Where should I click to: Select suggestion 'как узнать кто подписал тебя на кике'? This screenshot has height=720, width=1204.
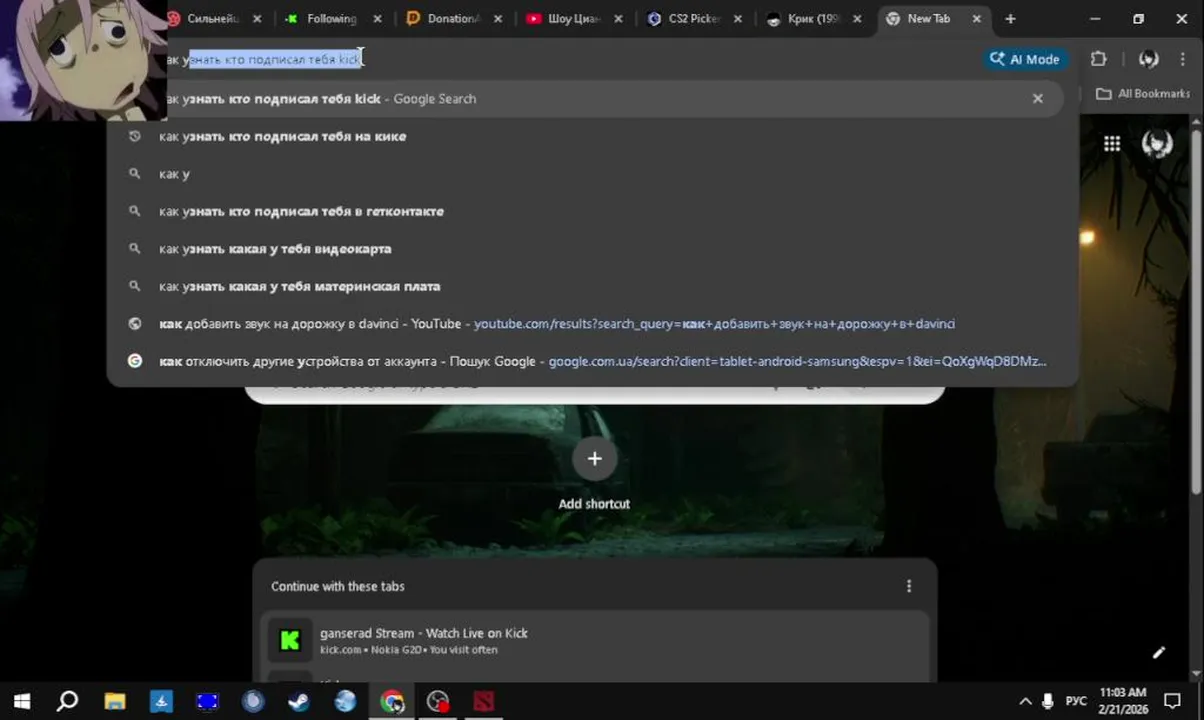pyautogui.click(x=590, y=136)
